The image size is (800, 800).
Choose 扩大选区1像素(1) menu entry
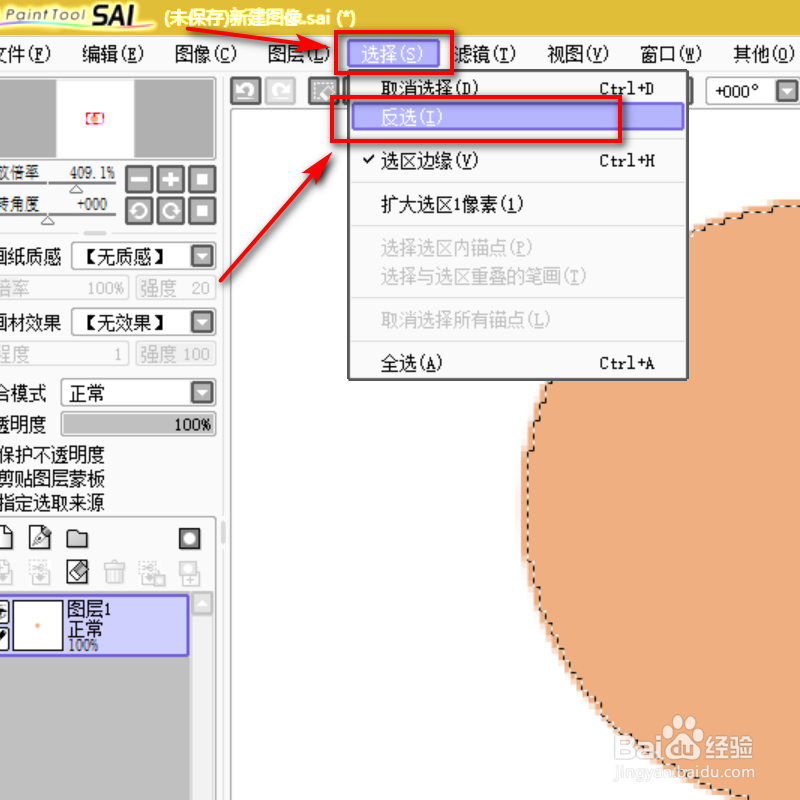(x=517, y=204)
